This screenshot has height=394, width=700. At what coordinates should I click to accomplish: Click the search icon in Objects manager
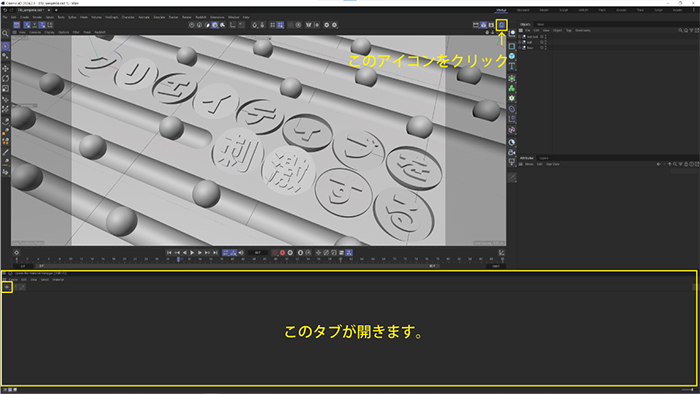coord(680,30)
